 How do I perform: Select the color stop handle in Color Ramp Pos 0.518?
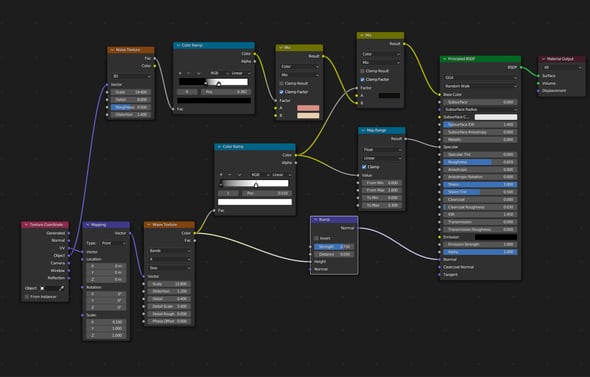tap(256, 185)
